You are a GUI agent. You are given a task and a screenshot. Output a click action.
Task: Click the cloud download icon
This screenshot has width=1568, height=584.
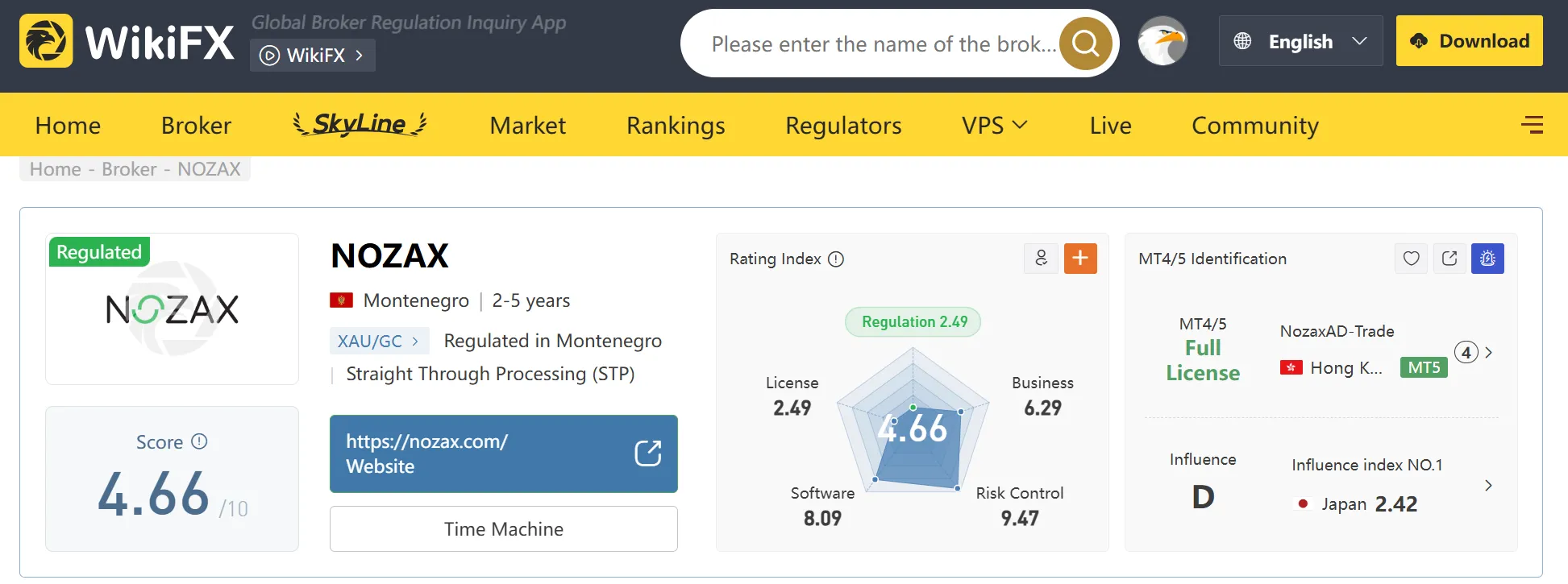click(x=1419, y=41)
